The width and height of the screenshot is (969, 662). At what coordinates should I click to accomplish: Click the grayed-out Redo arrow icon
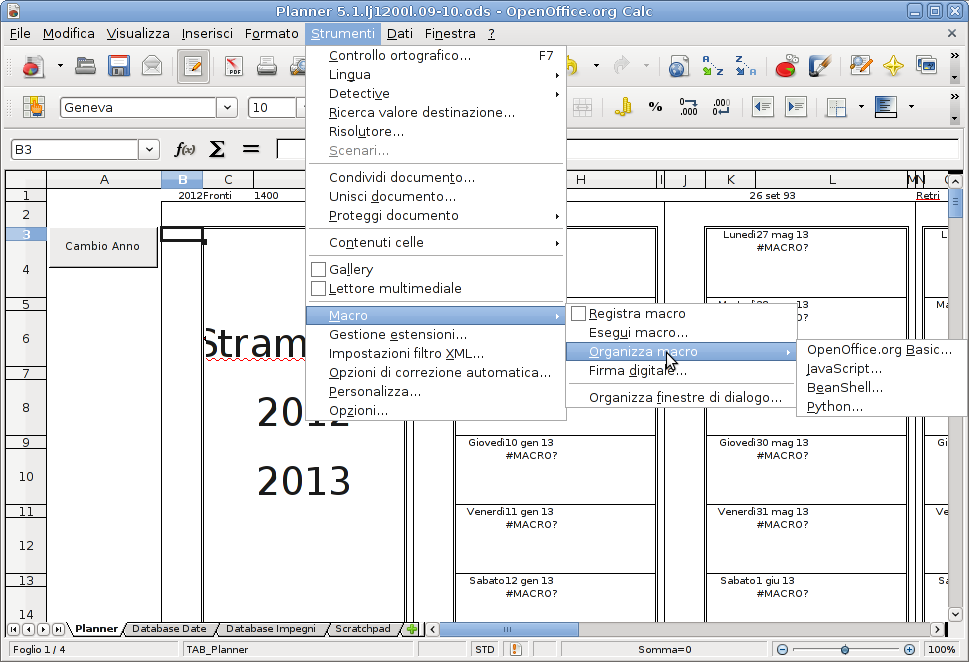(622, 66)
